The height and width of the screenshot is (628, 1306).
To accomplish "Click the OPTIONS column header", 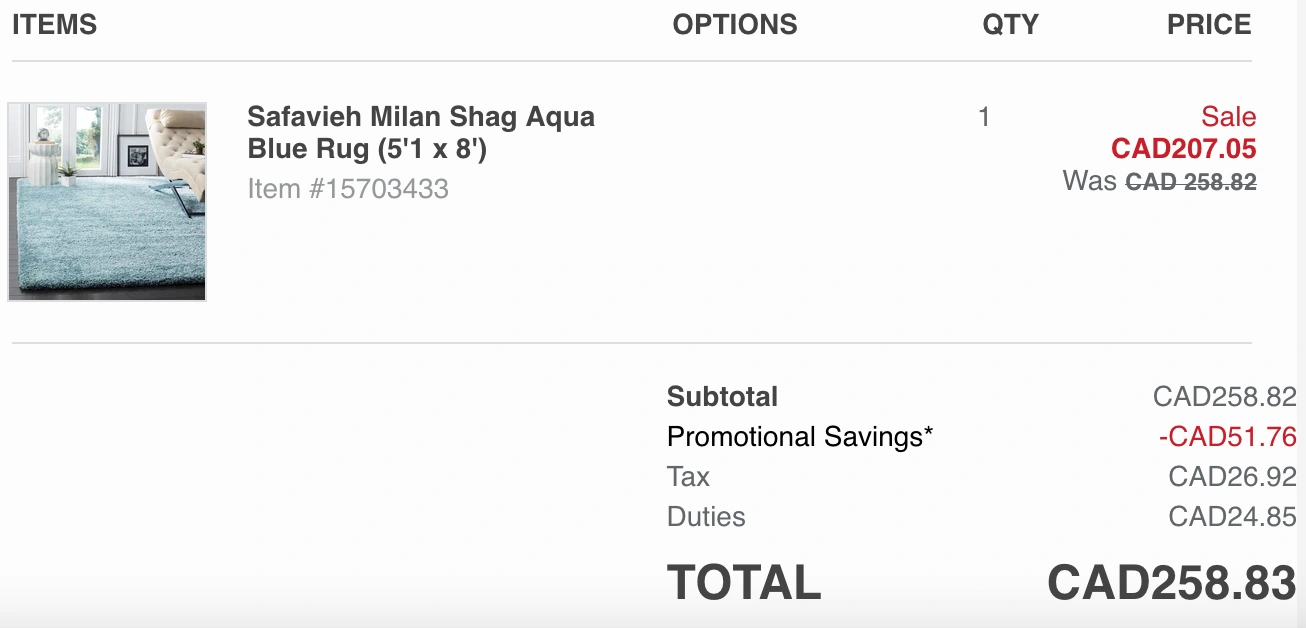I will tap(735, 25).
